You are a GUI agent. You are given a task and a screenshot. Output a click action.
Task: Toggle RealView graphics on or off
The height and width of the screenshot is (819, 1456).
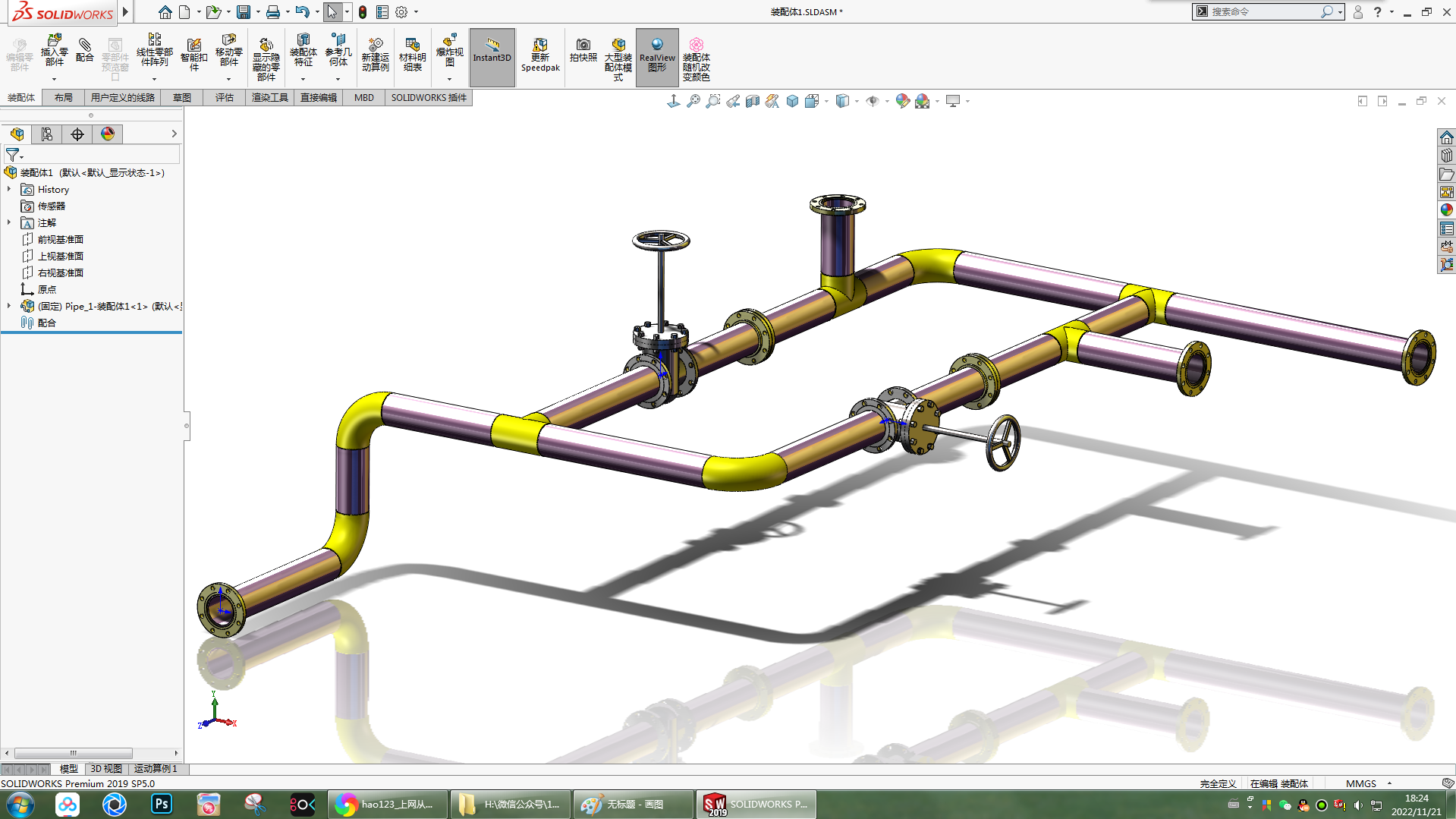(657, 57)
